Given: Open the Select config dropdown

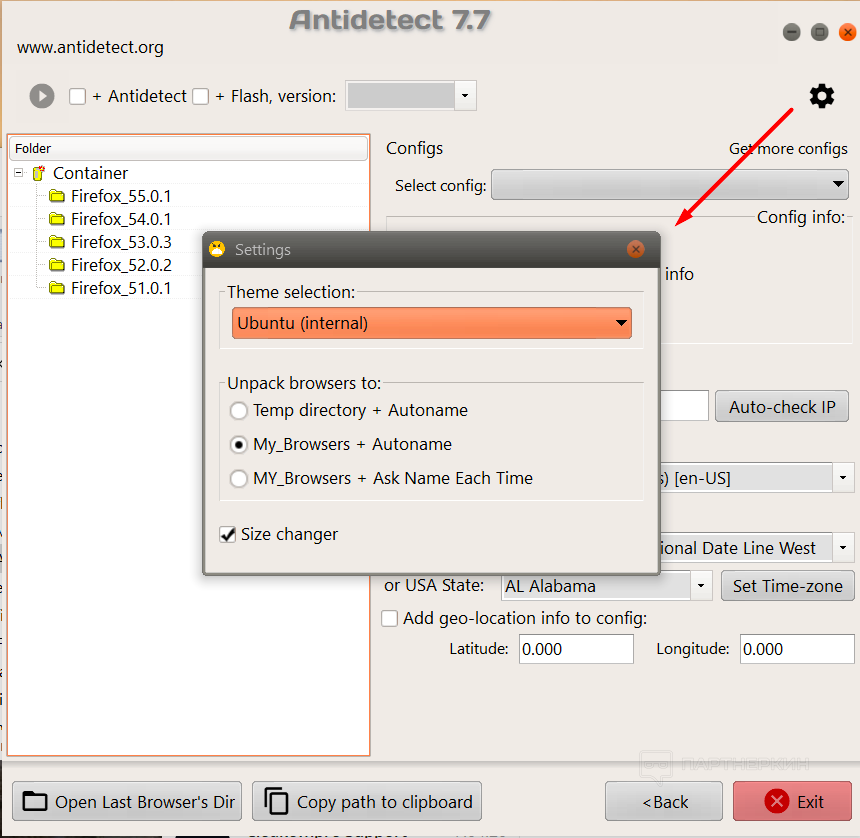Looking at the screenshot, I should coord(669,185).
